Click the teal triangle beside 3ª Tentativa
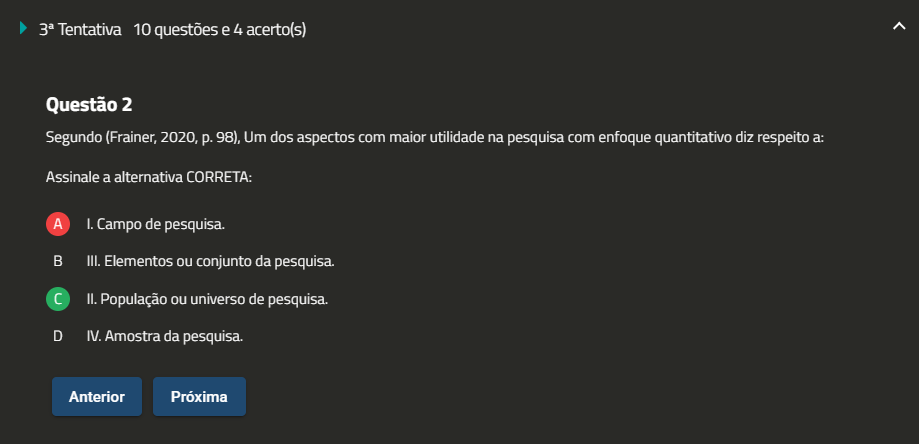The width and height of the screenshot is (919, 444). (x=23, y=29)
